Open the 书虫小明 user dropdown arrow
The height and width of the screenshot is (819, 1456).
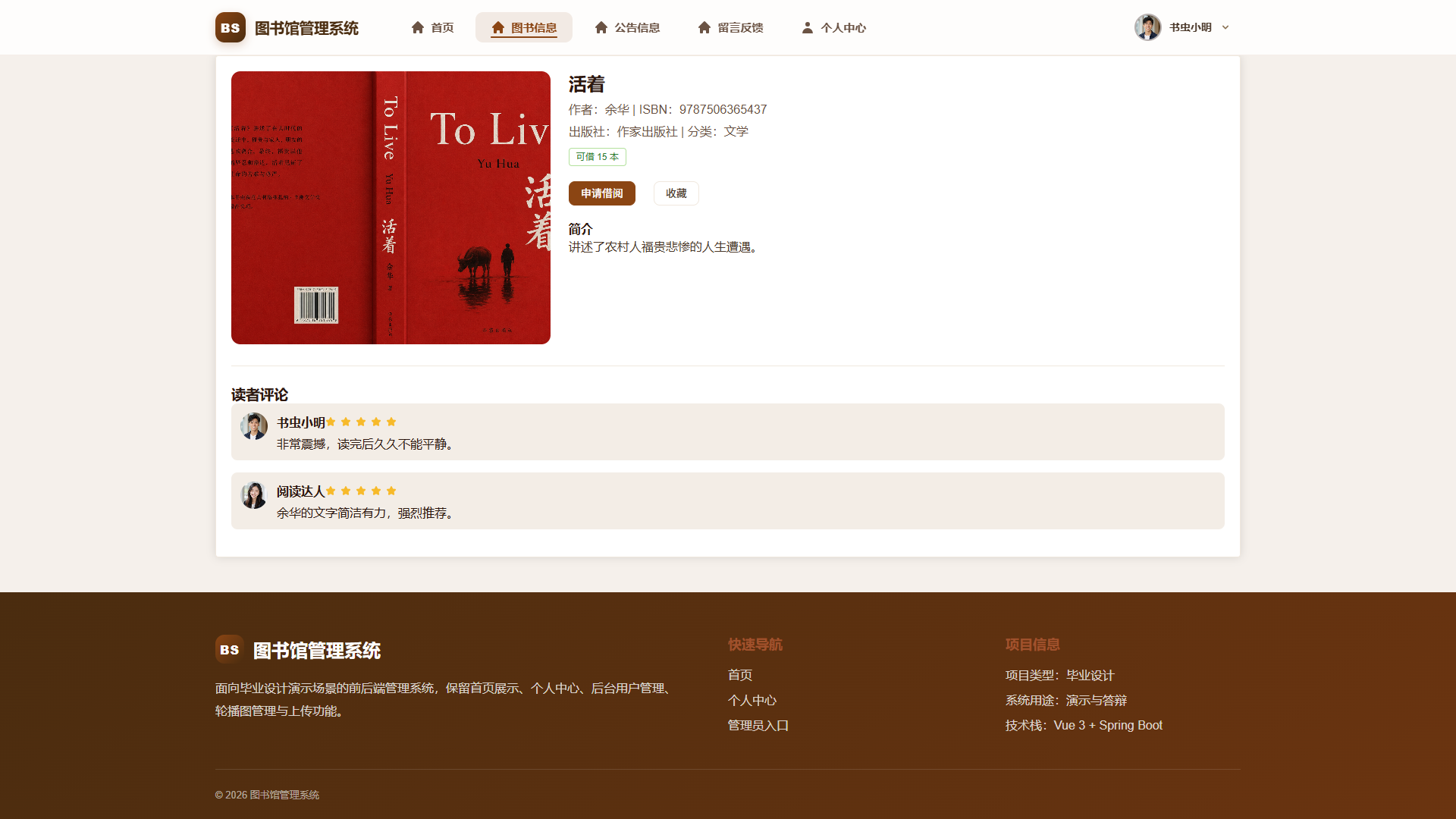click(x=1225, y=27)
